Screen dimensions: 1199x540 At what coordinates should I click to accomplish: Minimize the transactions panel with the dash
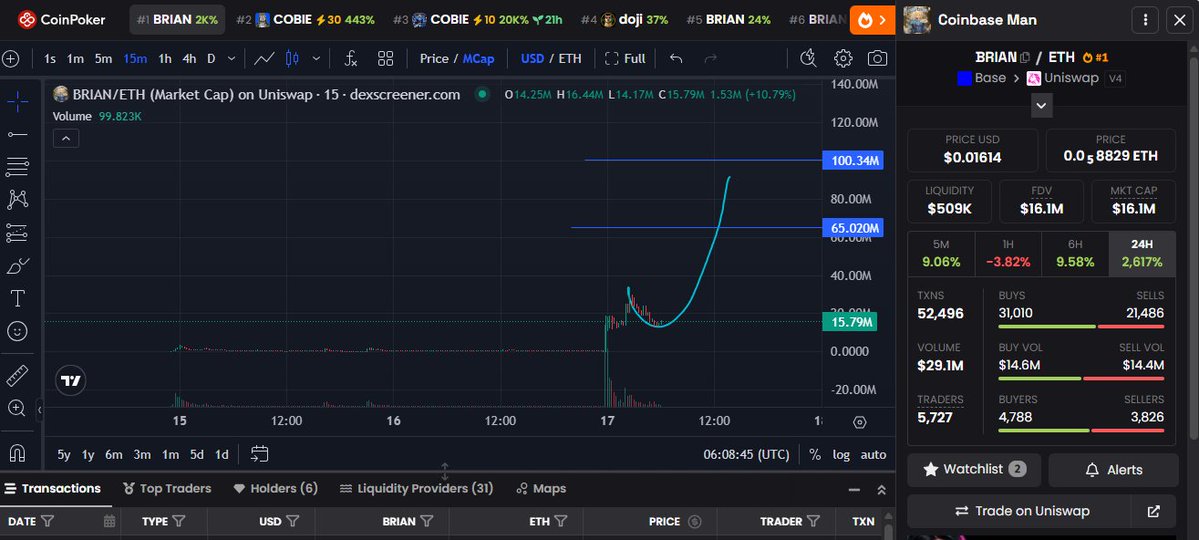point(853,490)
